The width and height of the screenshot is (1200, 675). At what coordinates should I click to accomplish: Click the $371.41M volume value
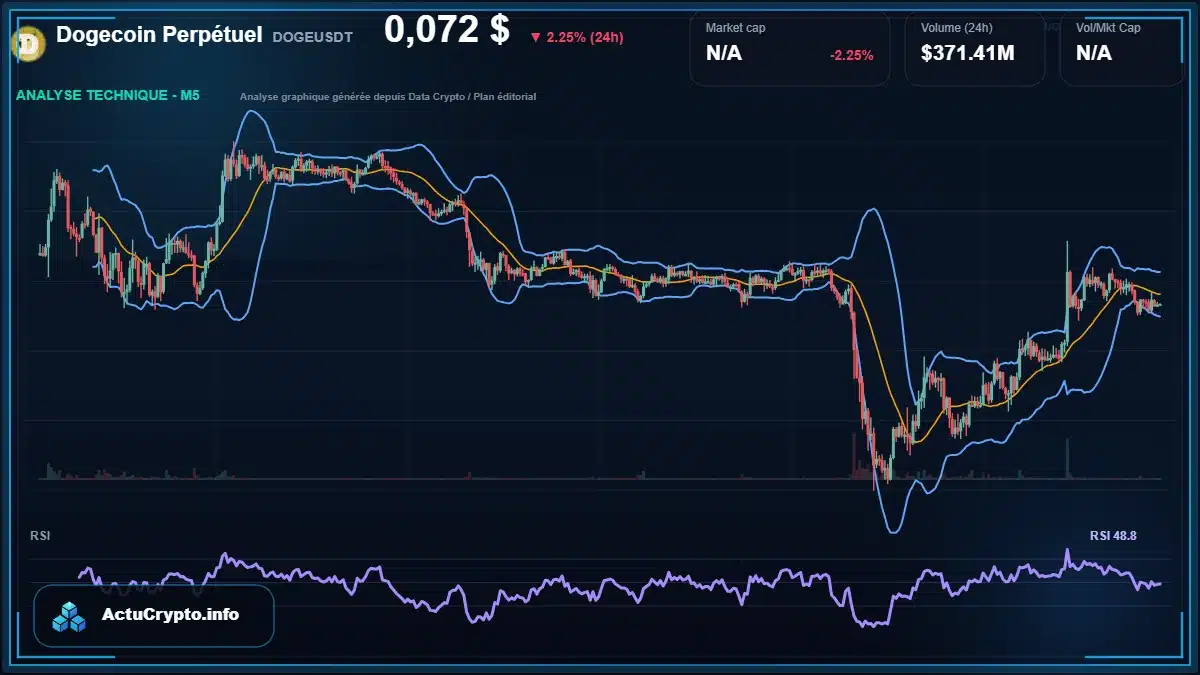967,53
